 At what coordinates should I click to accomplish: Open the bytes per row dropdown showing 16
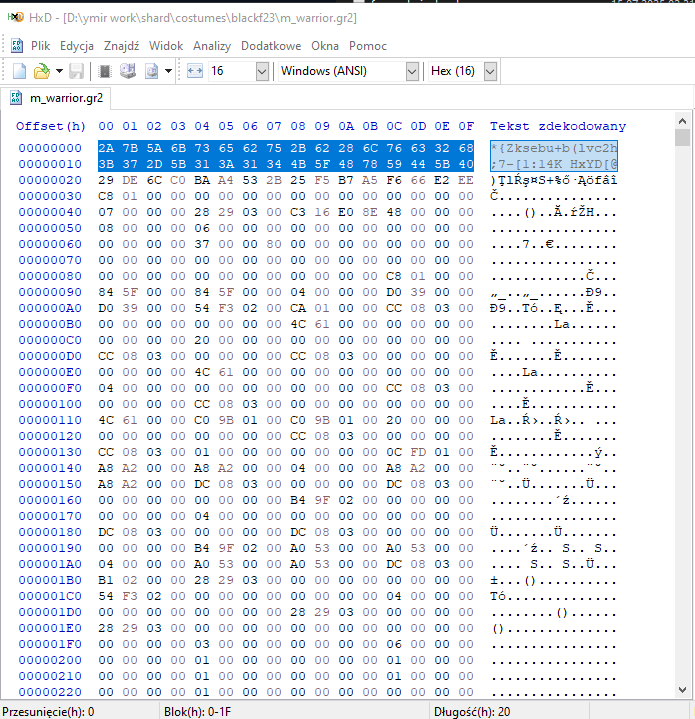point(262,71)
